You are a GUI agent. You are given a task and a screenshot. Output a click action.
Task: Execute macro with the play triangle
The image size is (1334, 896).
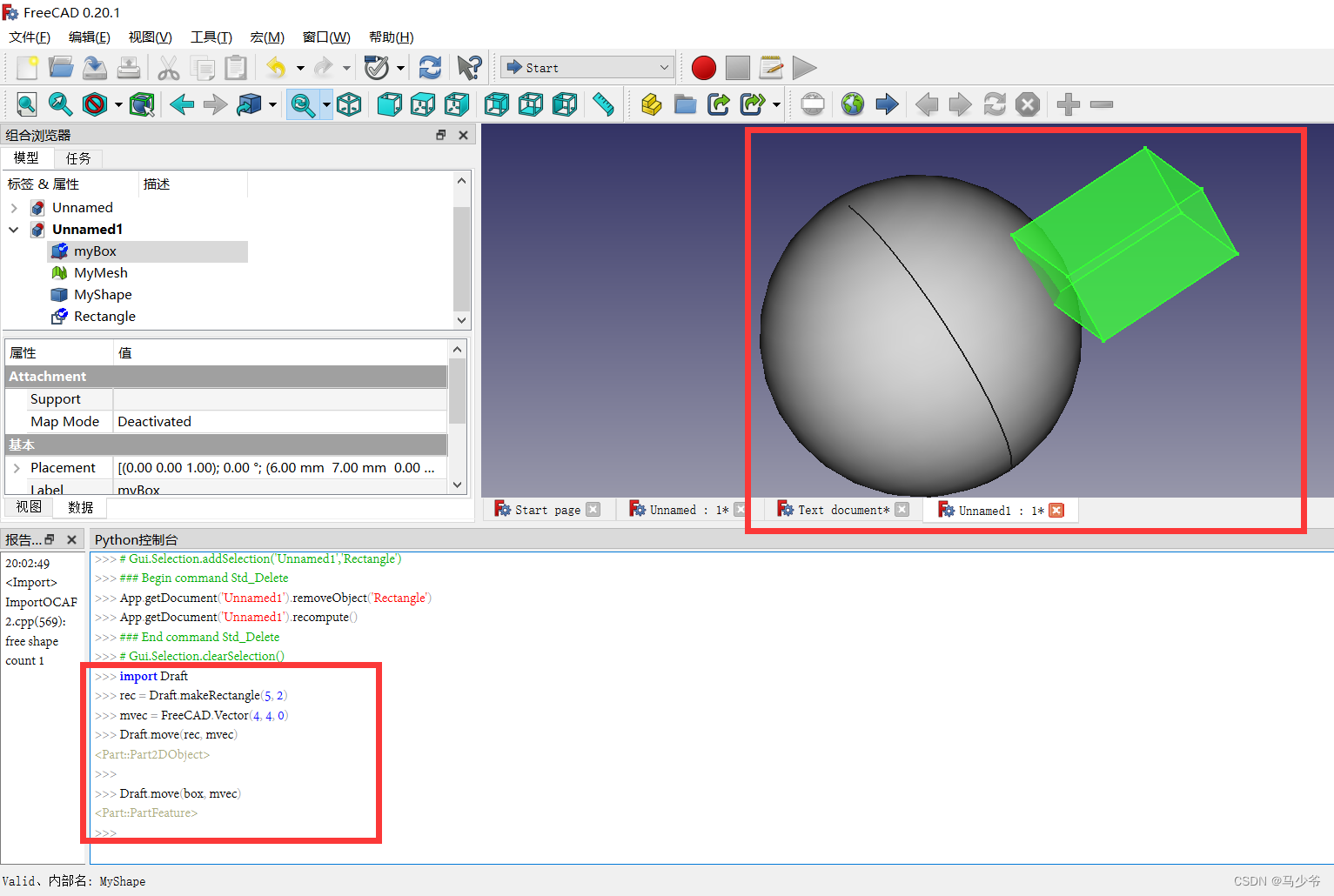805,68
